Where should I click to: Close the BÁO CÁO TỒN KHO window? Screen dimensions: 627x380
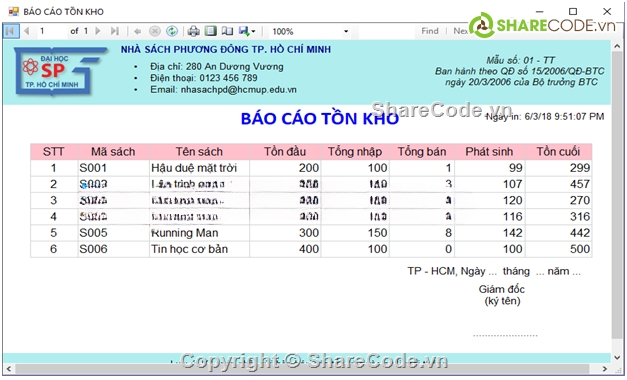click(607, 11)
